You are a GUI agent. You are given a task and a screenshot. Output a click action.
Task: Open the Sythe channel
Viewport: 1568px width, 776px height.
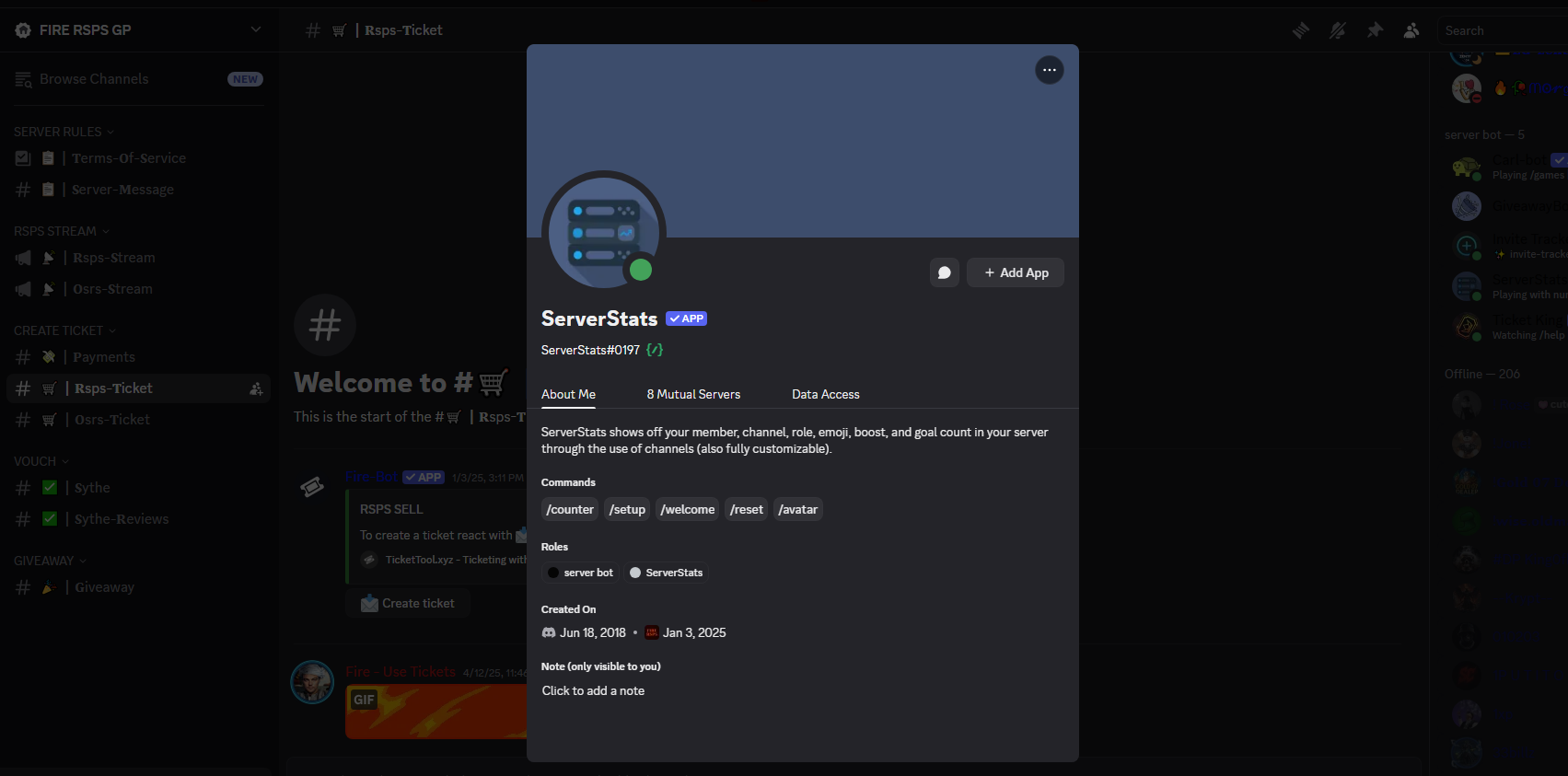[x=138, y=488]
